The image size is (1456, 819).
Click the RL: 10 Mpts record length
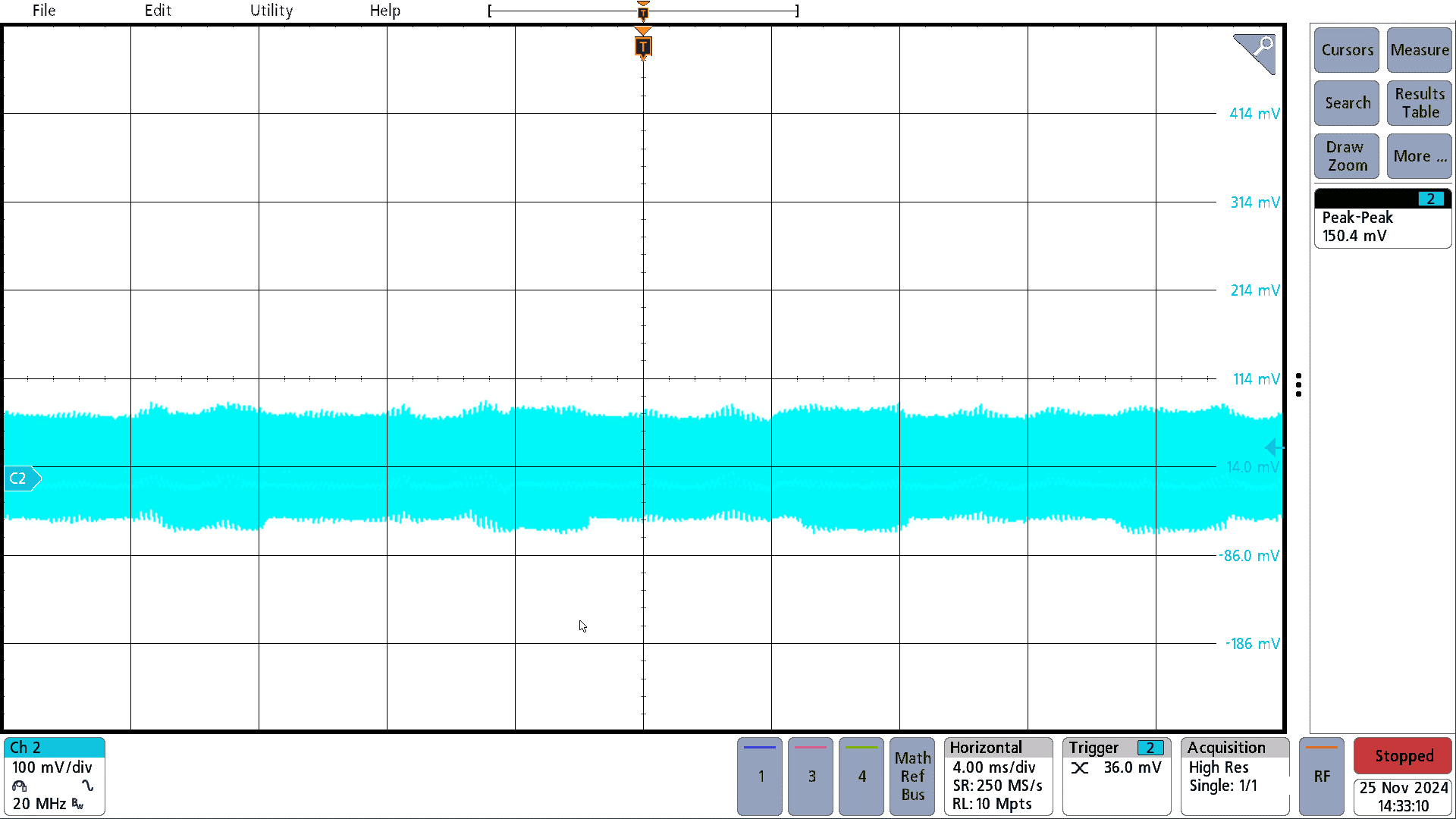pyautogui.click(x=992, y=804)
